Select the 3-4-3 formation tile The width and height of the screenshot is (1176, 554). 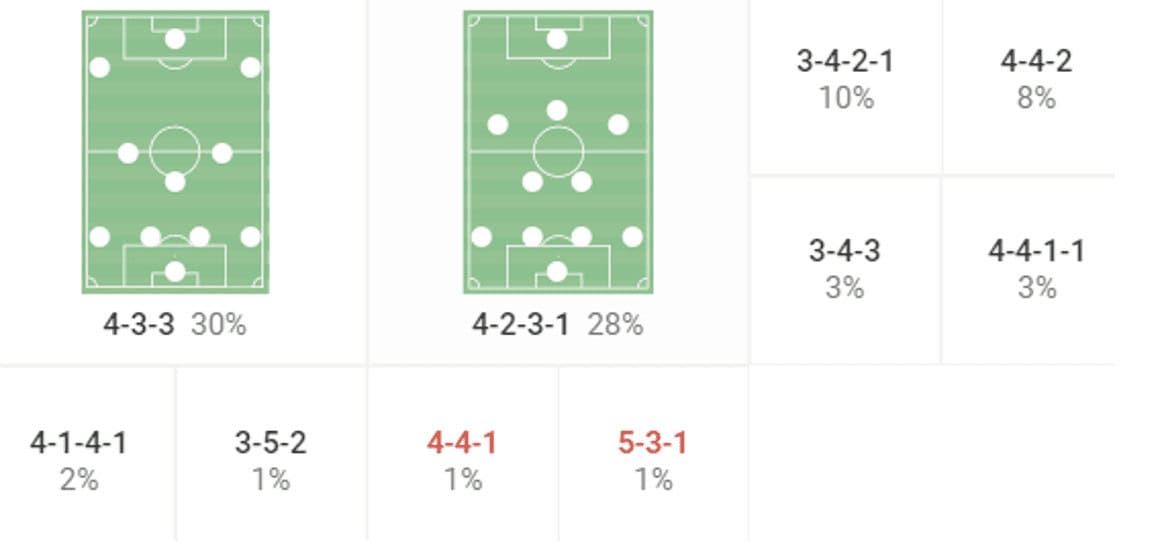pos(845,267)
